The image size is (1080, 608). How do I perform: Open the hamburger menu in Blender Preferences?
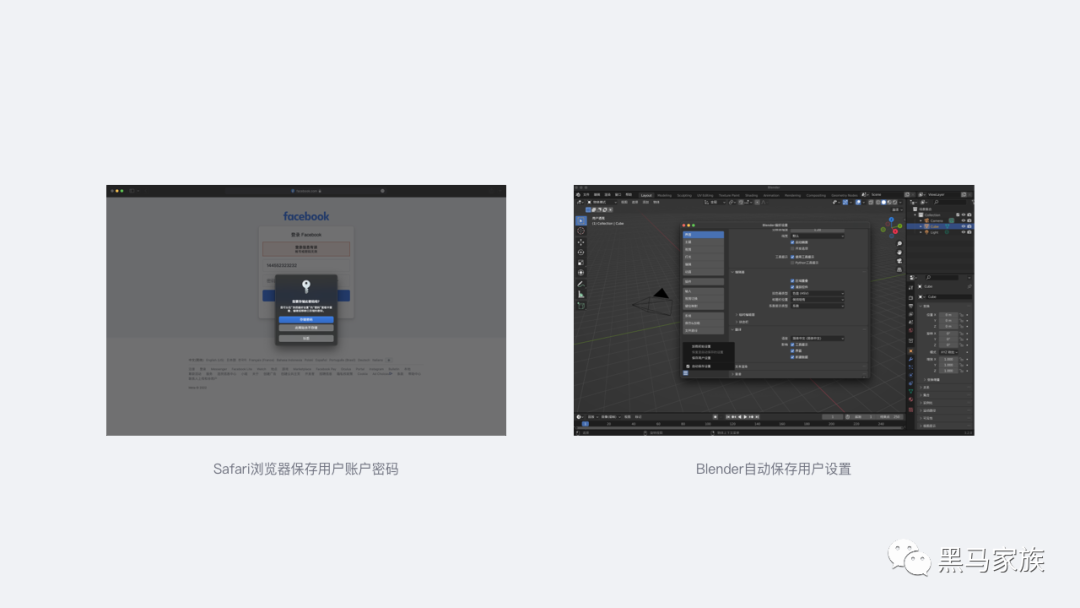(685, 373)
